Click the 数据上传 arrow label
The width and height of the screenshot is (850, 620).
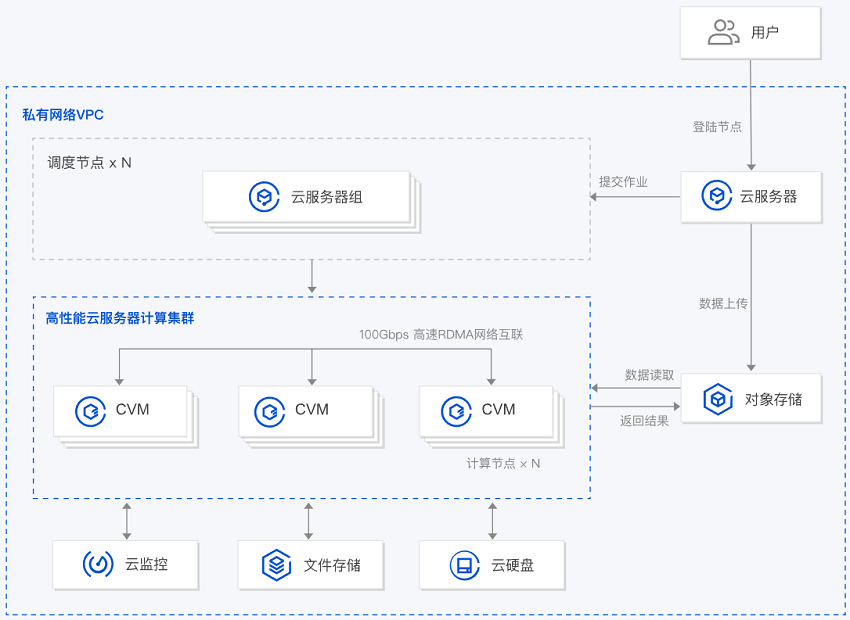723,303
